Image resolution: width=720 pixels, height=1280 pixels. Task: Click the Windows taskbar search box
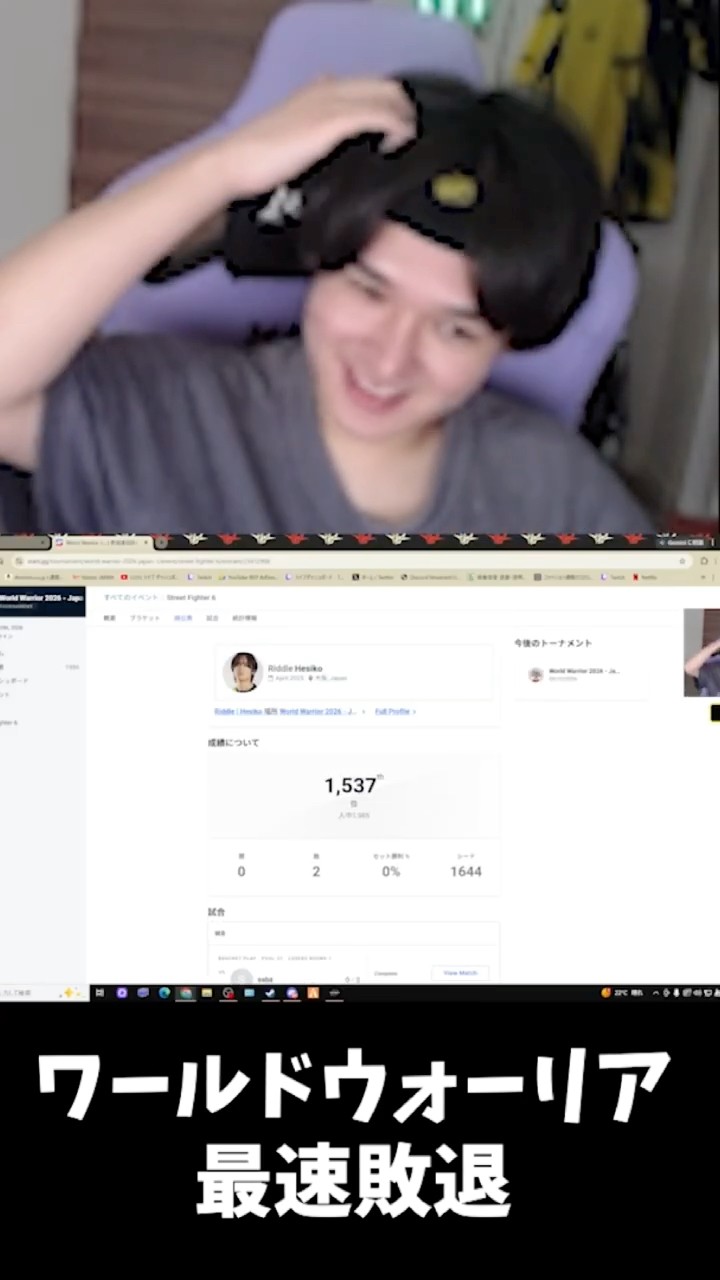pyautogui.click(x=42, y=993)
